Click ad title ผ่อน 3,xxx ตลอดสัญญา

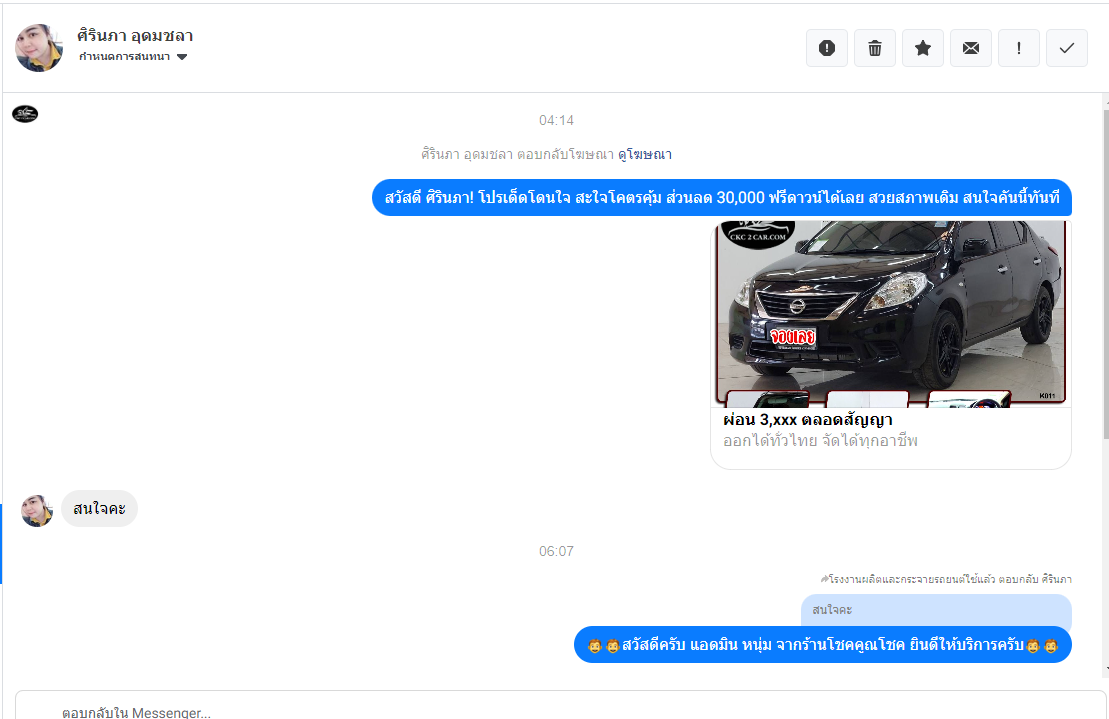[808, 420]
